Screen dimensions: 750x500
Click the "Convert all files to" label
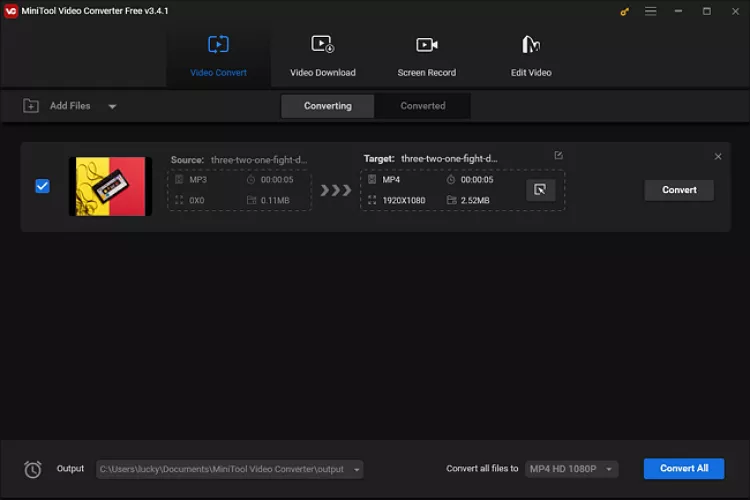[482, 468]
